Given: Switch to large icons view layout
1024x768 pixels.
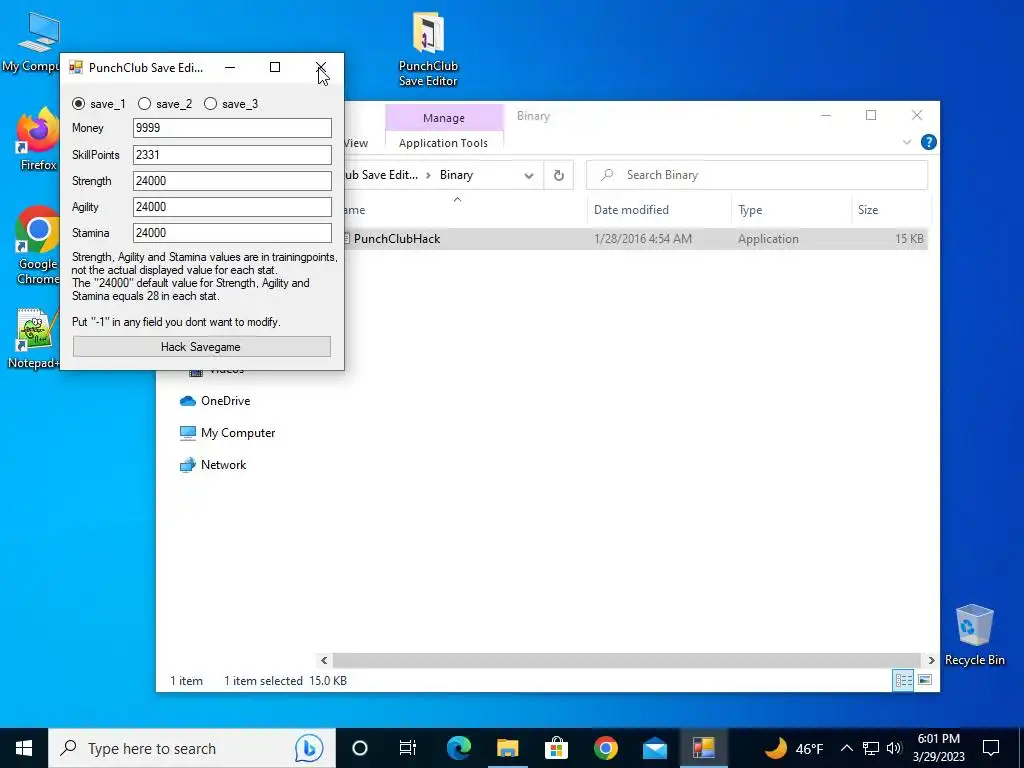Looking at the screenshot, I should [x=925, y=680].
